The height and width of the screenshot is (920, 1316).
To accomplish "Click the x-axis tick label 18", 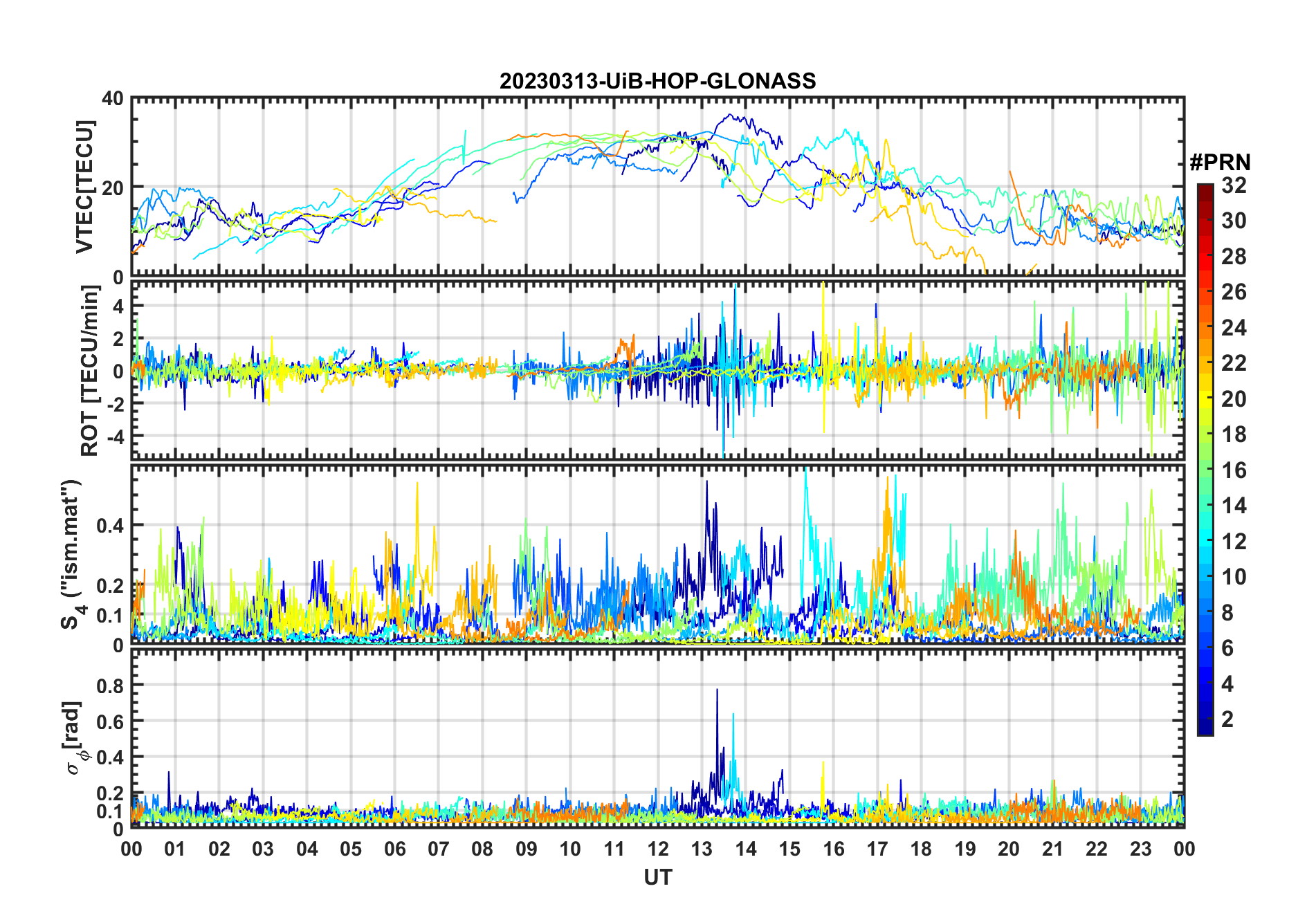I will [x=921, y=849].
